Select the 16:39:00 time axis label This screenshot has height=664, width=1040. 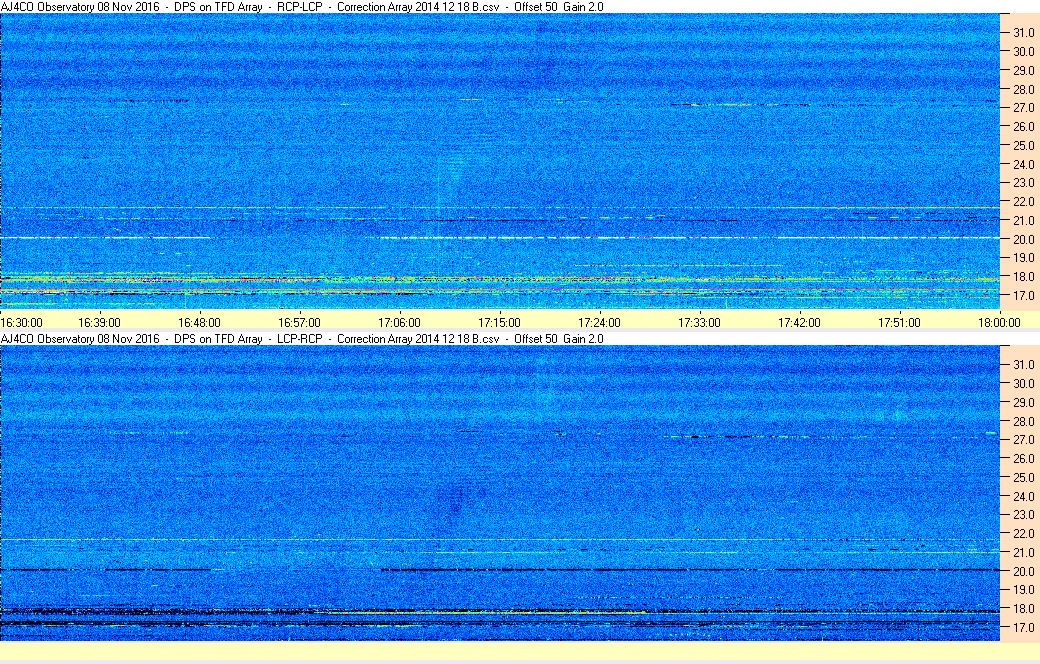click(x=99, y=322)
